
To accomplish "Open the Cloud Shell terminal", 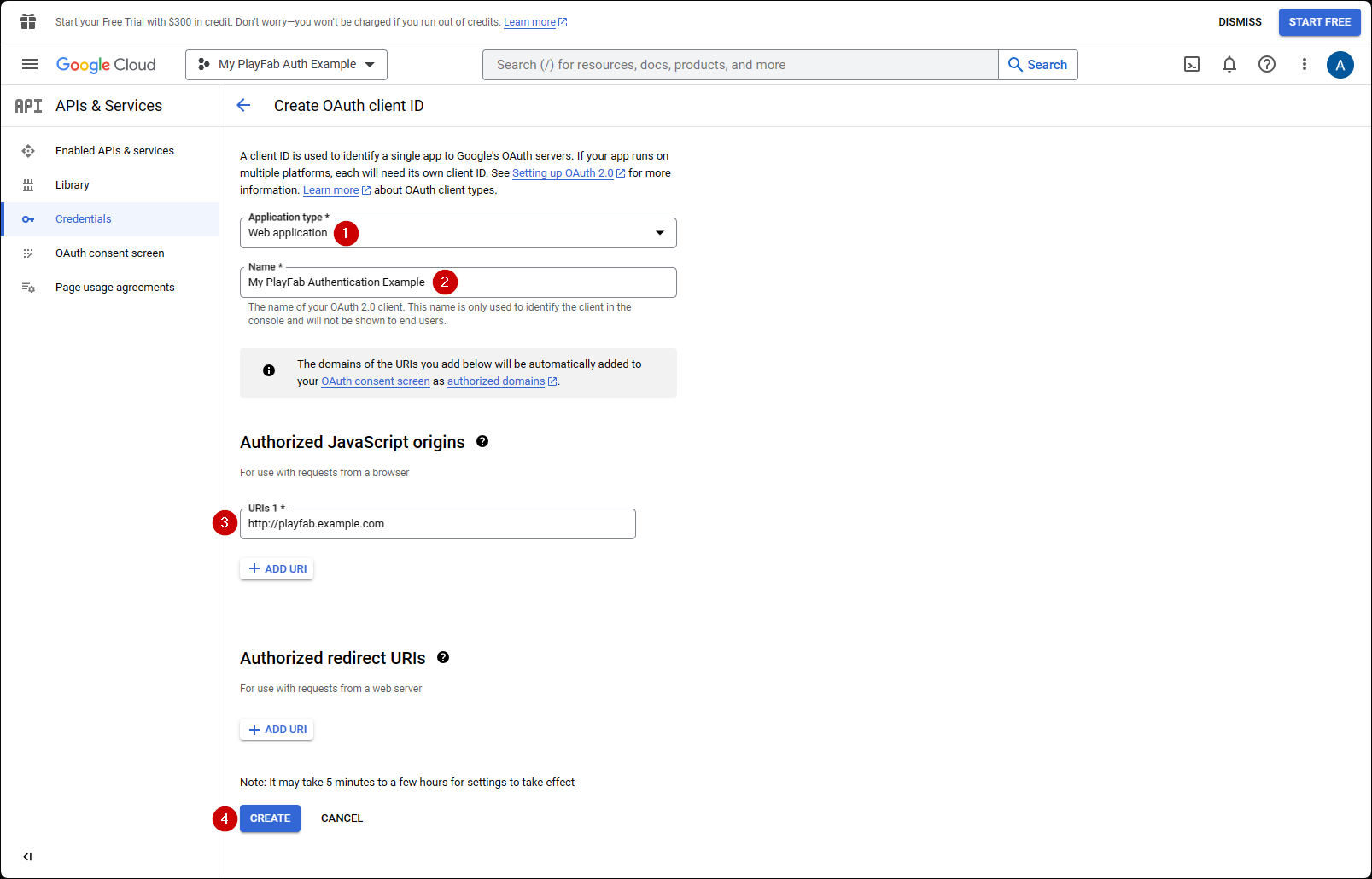I will 1192,64.
